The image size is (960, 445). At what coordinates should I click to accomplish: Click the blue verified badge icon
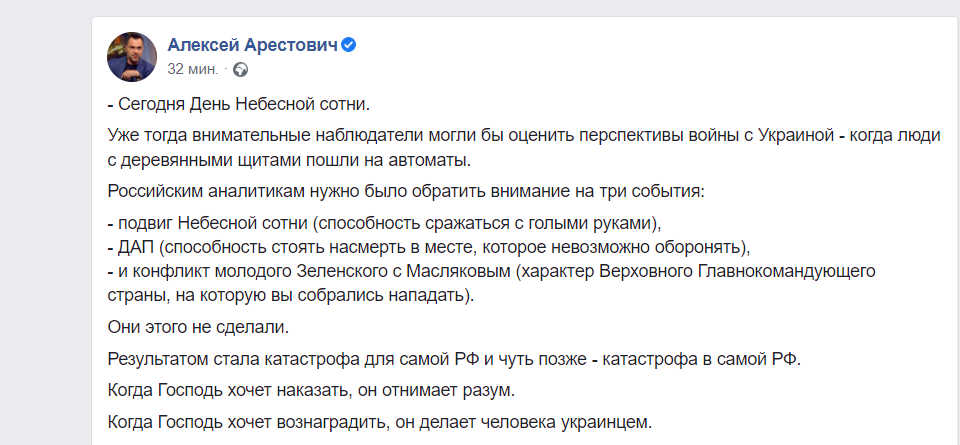click(x=349, y=45)
